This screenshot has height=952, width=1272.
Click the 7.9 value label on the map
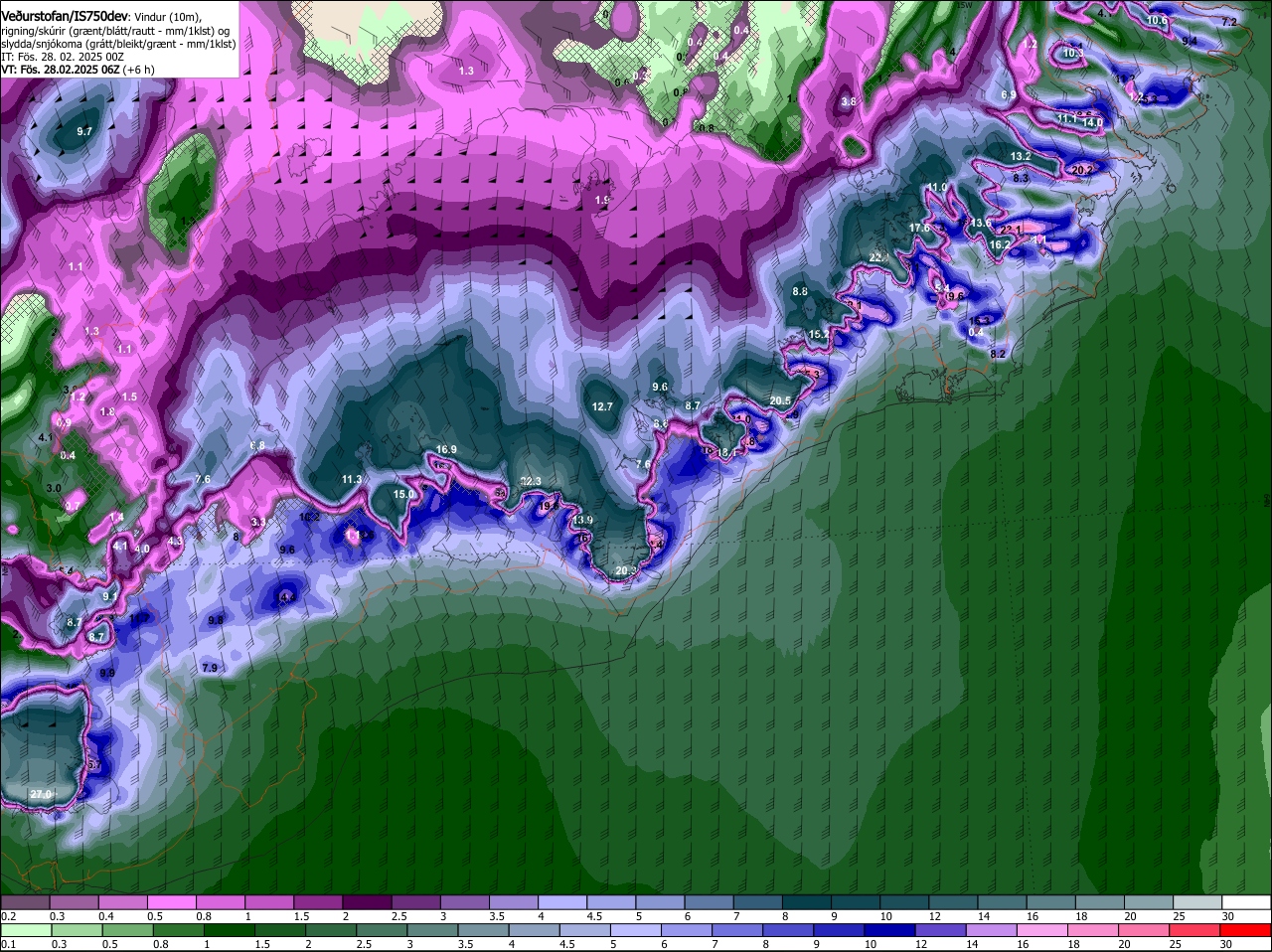click(x=210, y=668)
